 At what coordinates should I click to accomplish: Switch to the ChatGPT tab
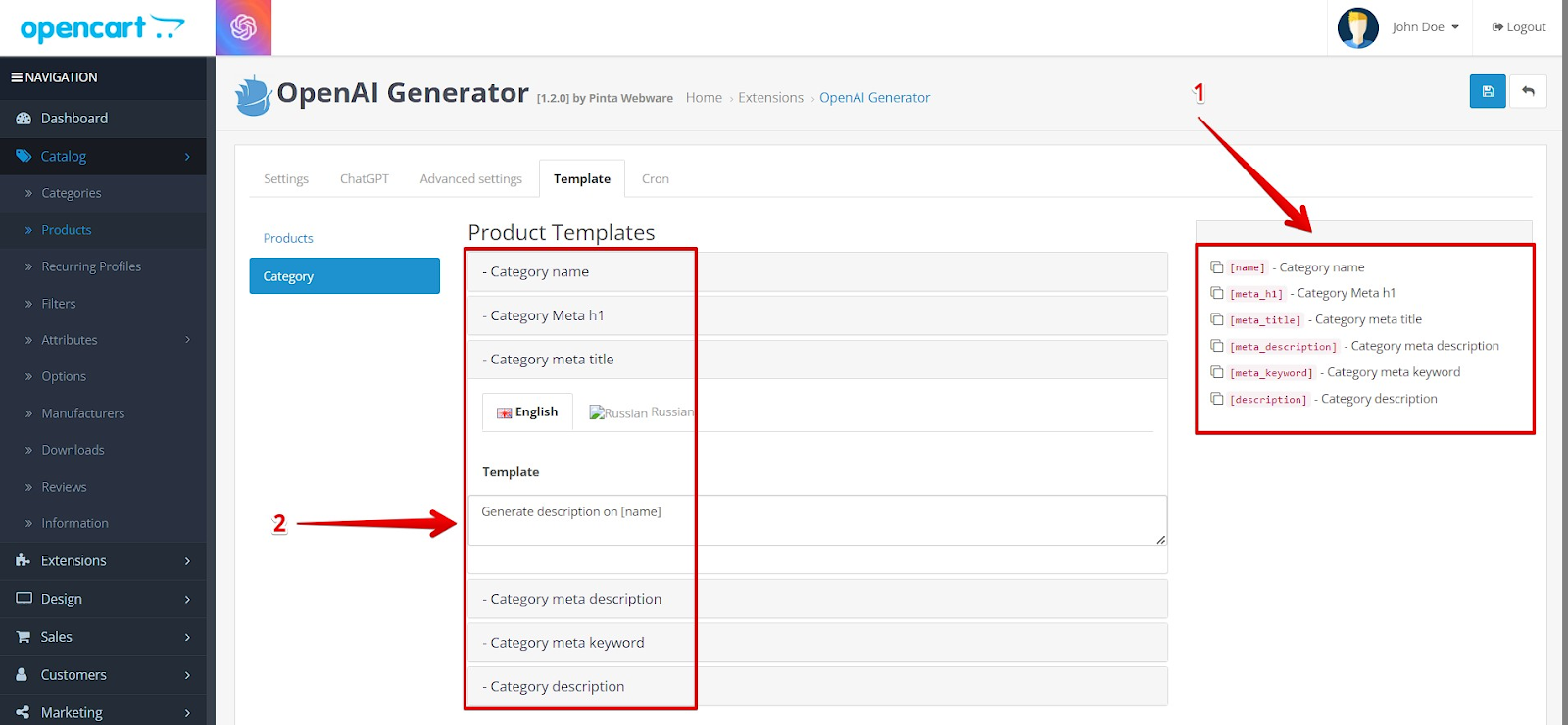pos(365,178)
